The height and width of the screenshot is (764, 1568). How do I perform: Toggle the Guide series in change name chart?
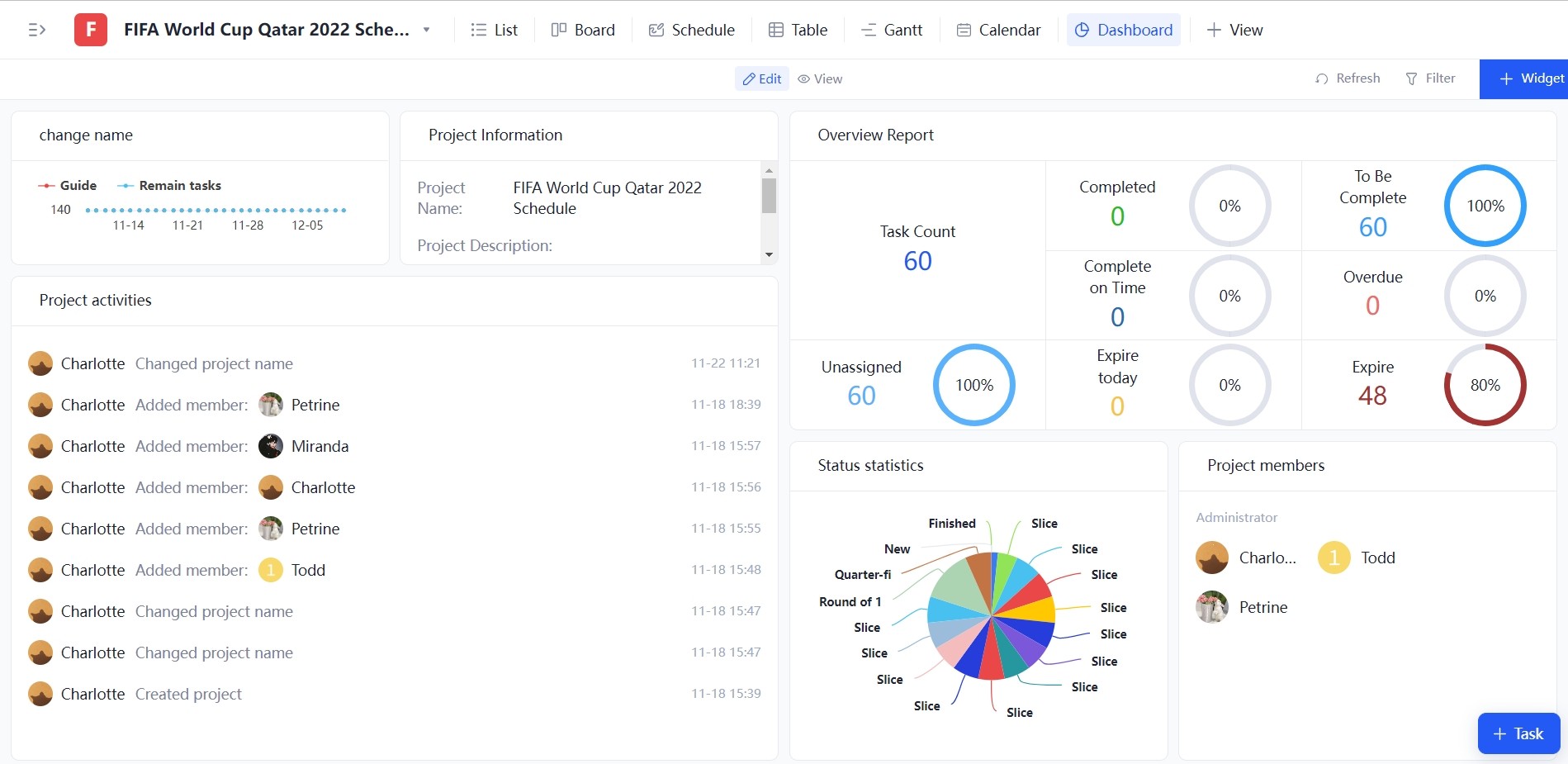(67, 185)
